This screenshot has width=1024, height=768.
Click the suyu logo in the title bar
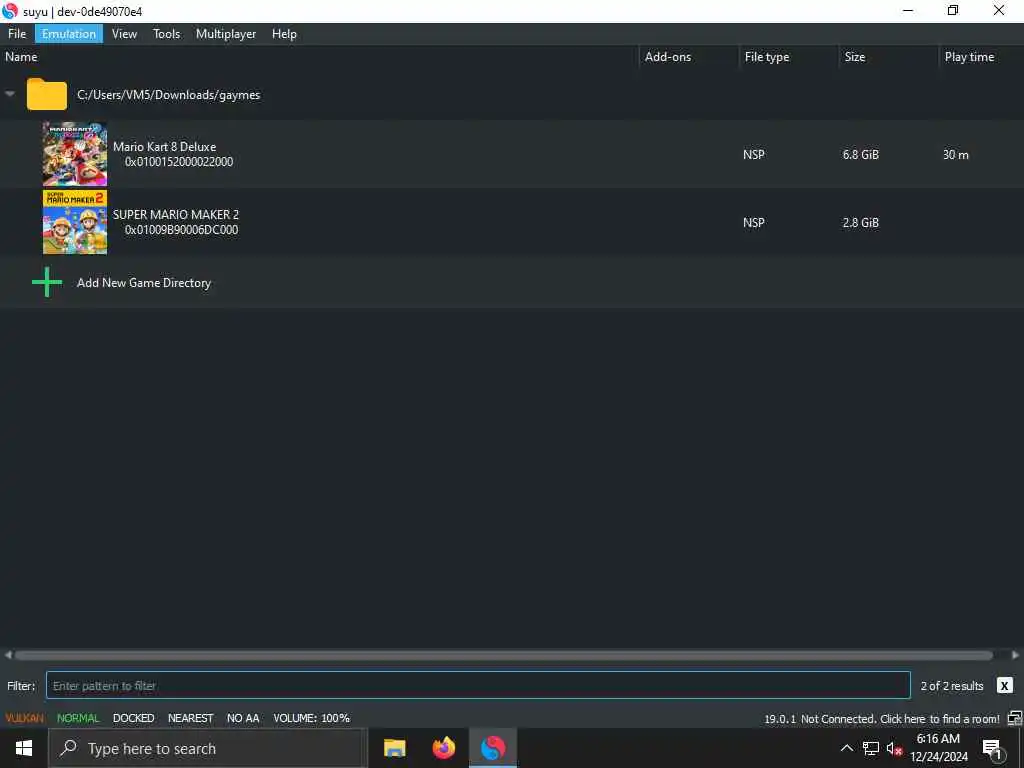click(x=10, y=11)
